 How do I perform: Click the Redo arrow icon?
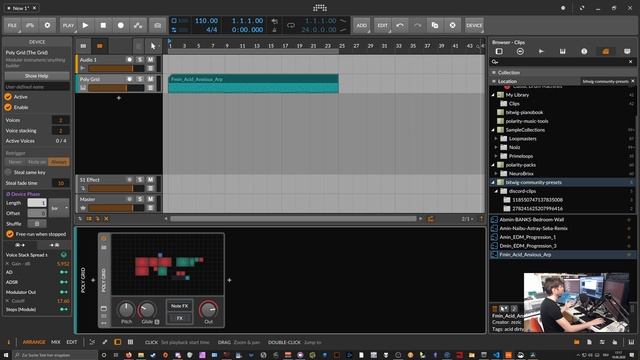click(418, 25)
